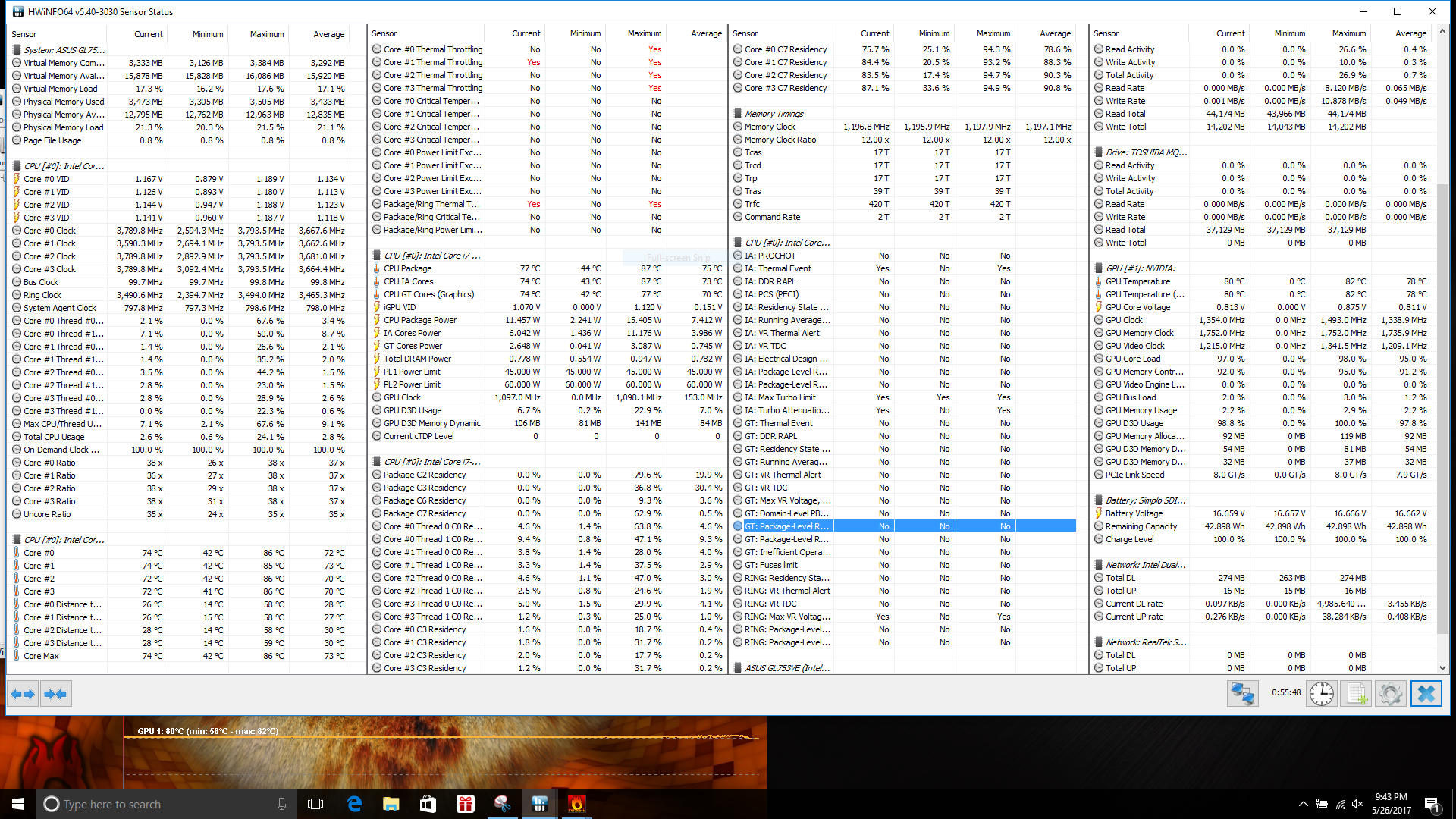1456x819 pixels.
Task: Click the scroll down arrow on right scrollbar
Action: (x=1442, y=668)
